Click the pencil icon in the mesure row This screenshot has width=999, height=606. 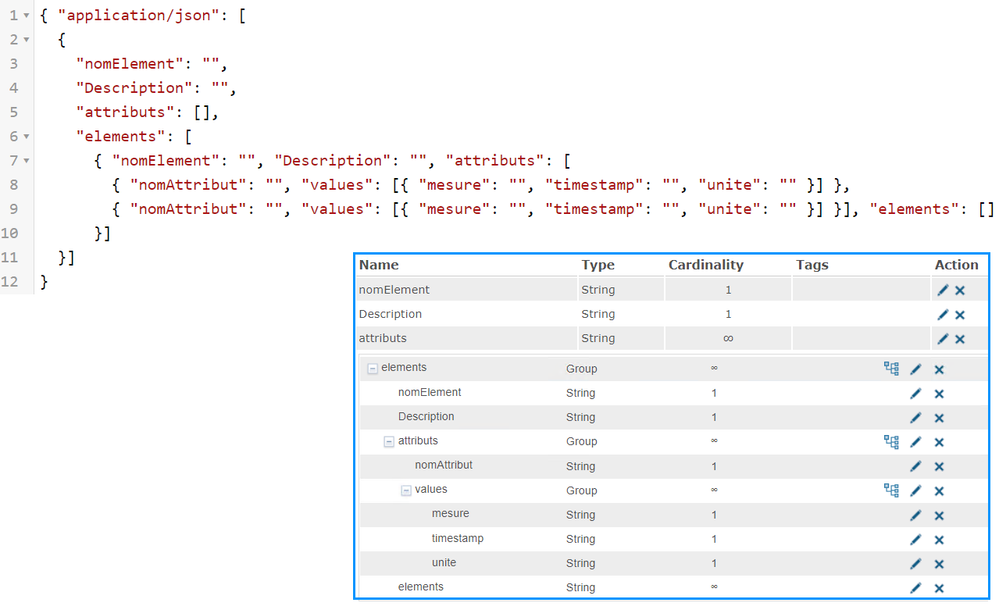[915, 516]
